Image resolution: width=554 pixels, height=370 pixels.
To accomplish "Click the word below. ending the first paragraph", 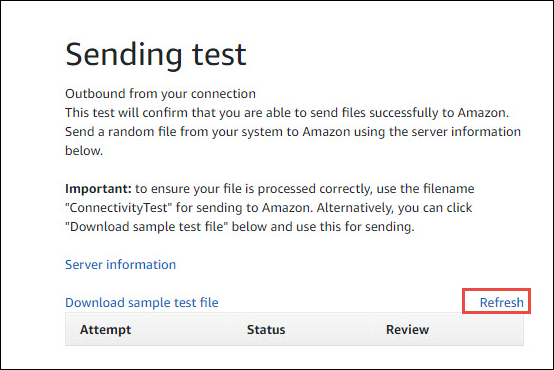I will click(84, 151).
